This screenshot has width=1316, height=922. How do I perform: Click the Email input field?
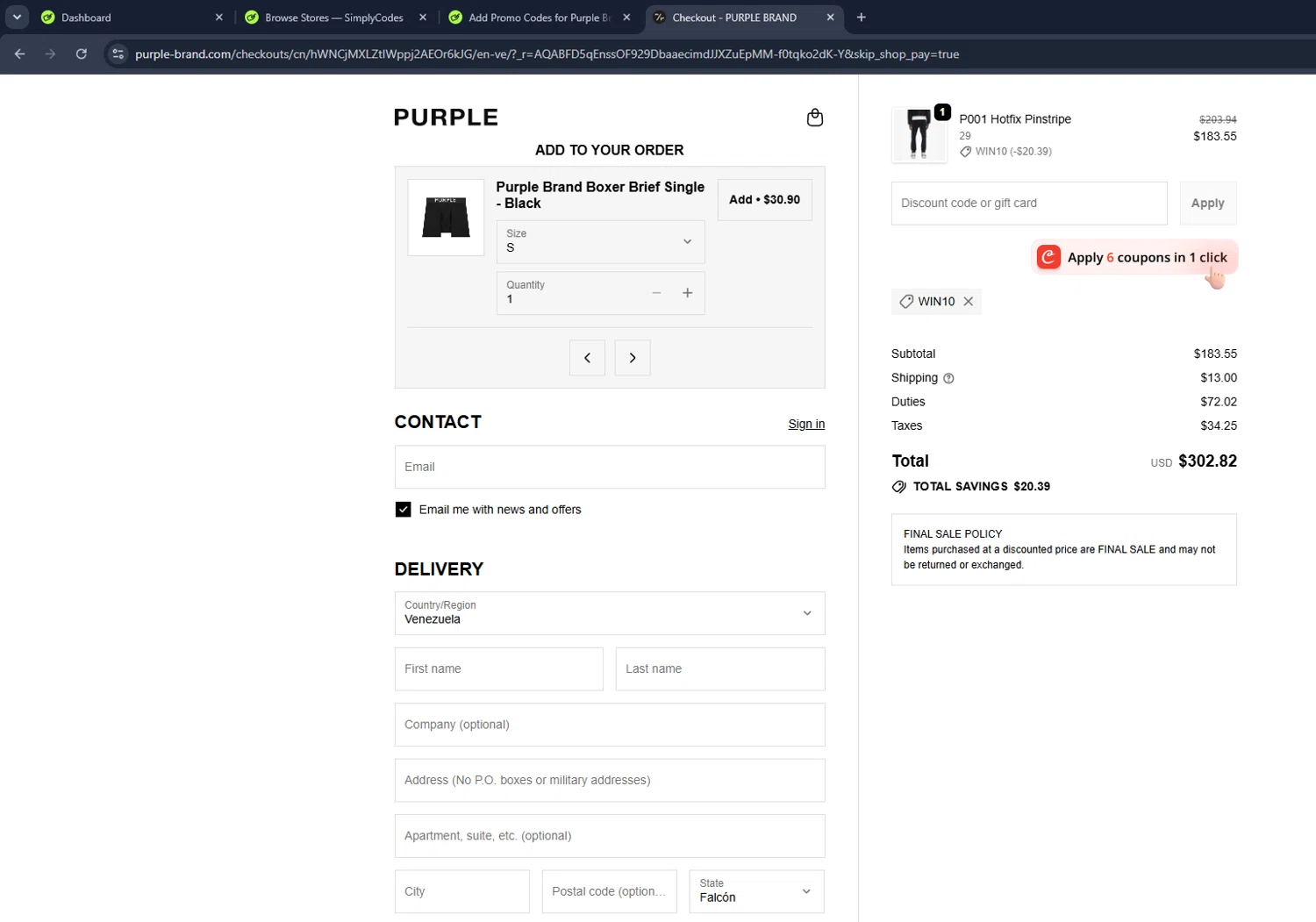point(610,467)
